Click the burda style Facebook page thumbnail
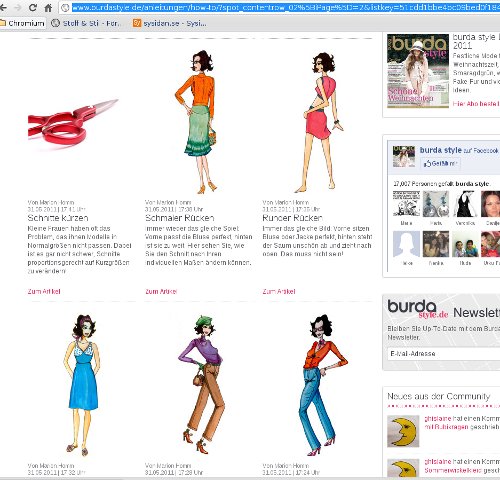The height and width of the screenshot is (480, 500). (404, 156)
